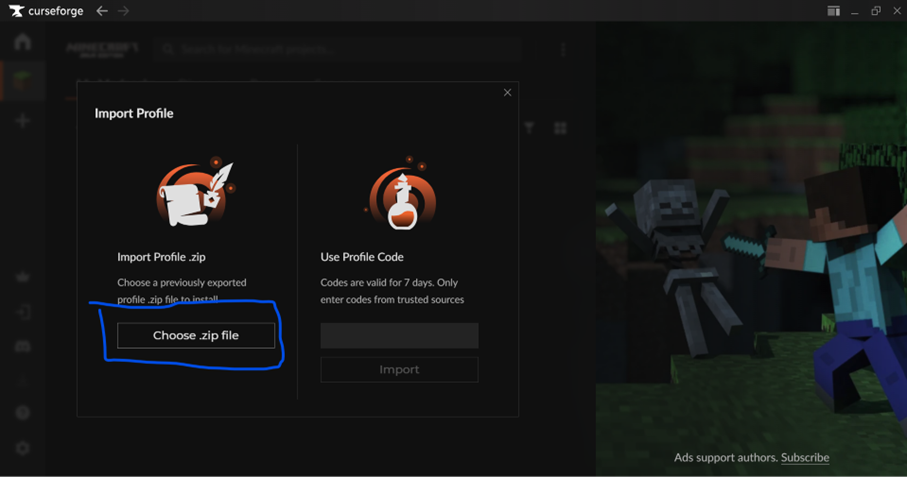Open the premium crown sidebar icon

pos(23,277)
